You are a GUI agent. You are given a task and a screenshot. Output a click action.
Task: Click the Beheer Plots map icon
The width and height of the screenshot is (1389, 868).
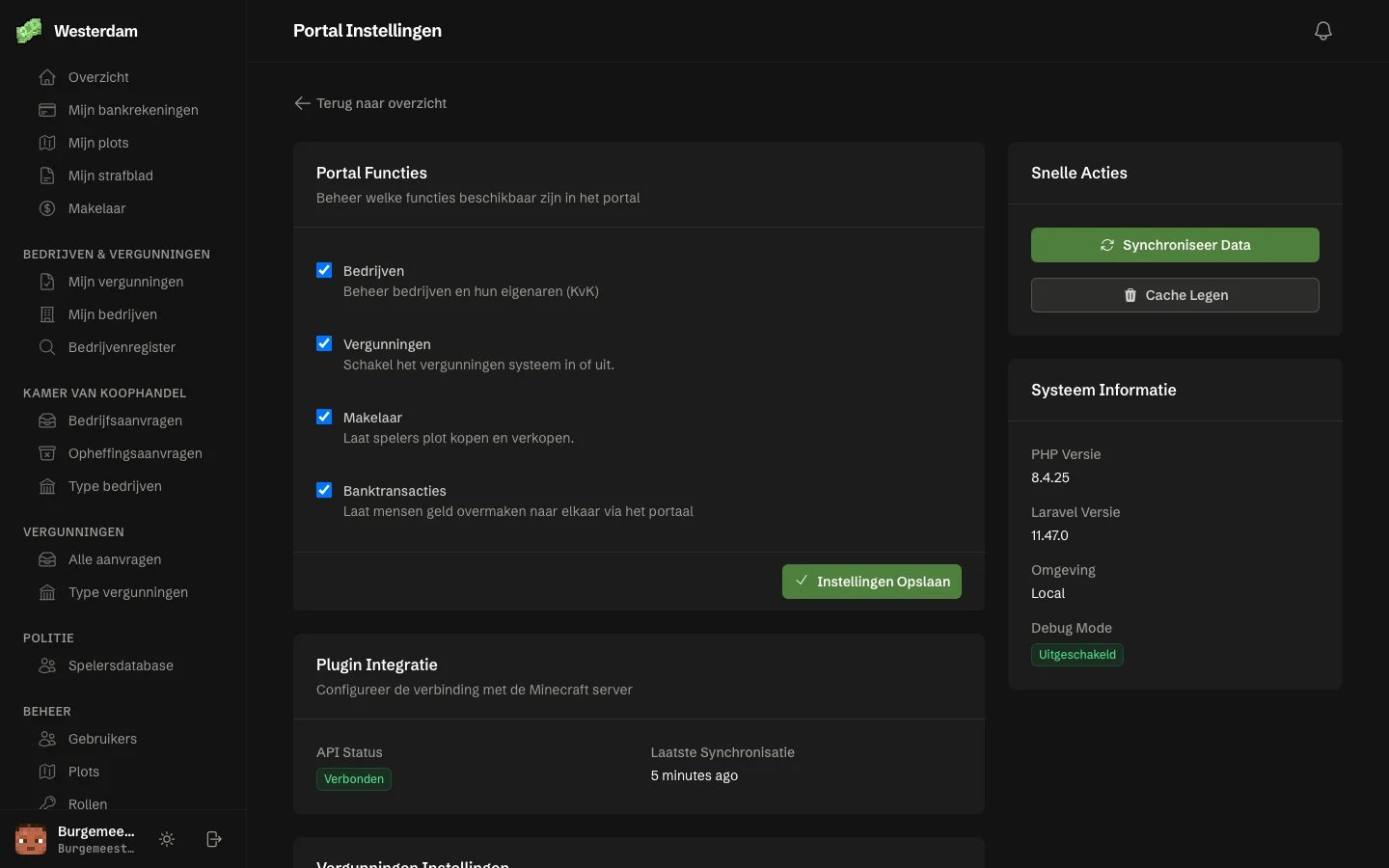click(47, 772)
